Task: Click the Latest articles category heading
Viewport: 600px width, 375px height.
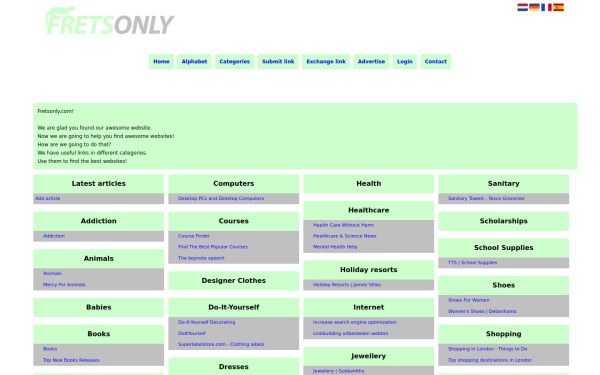Action: coord(99,184)
